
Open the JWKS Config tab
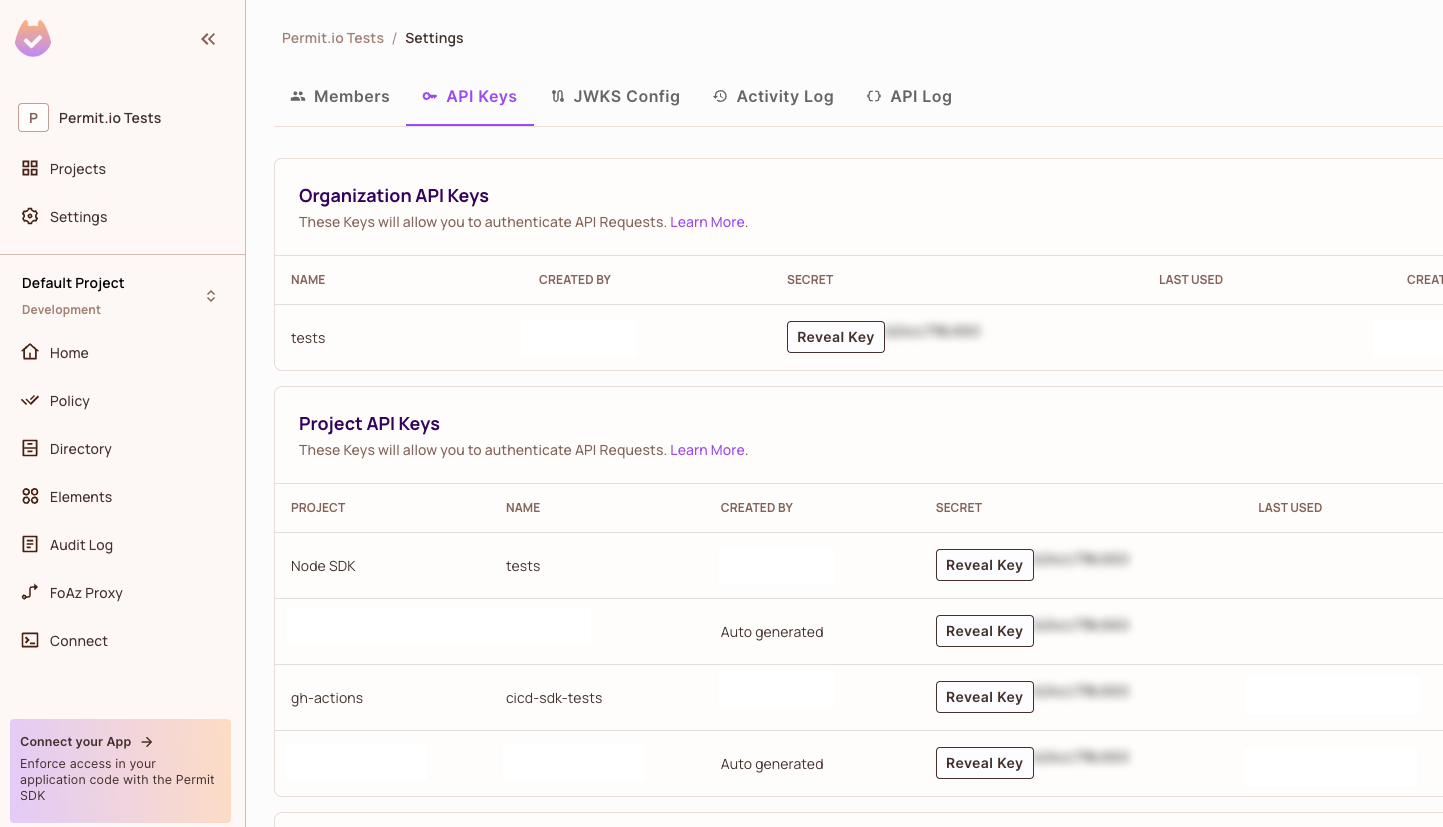(x=616, y=96)
